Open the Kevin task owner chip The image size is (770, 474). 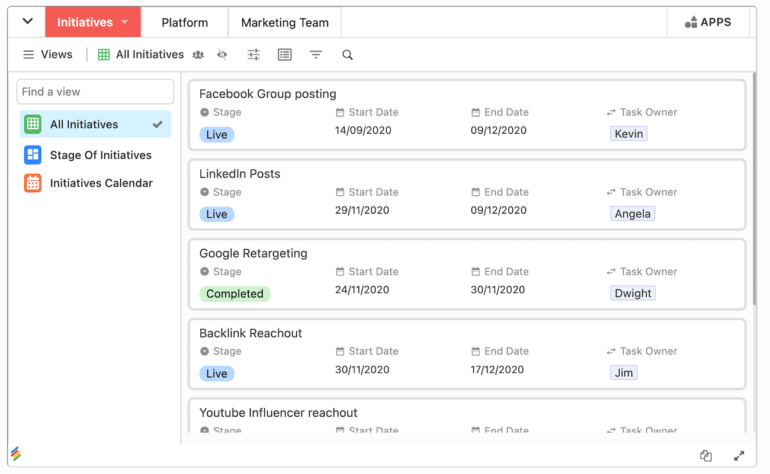coord(629,134)
